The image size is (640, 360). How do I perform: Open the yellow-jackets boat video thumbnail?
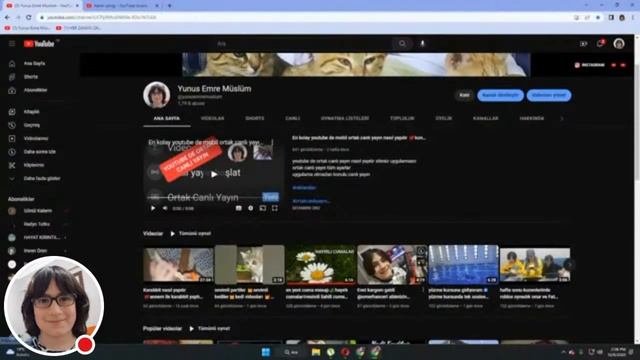(x=535, y=264)
